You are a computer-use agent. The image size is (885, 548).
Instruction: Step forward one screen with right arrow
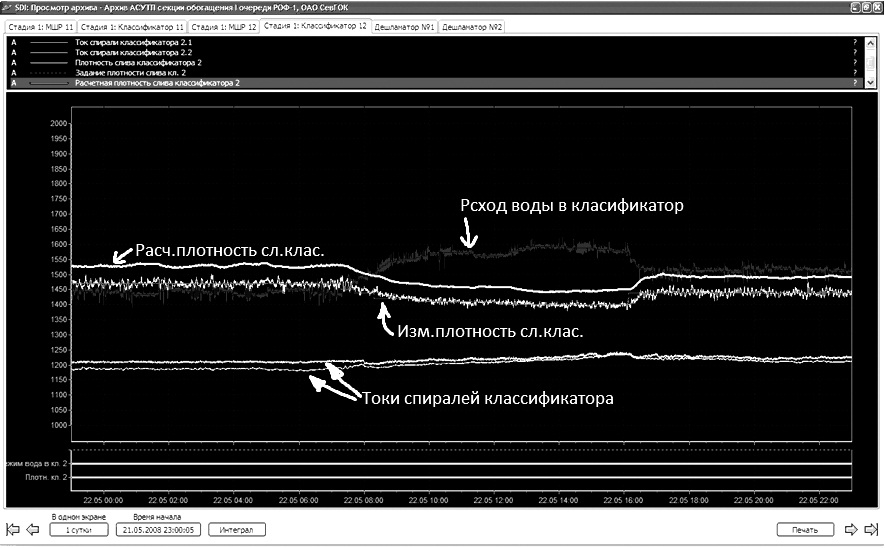(x=851, y=529)
